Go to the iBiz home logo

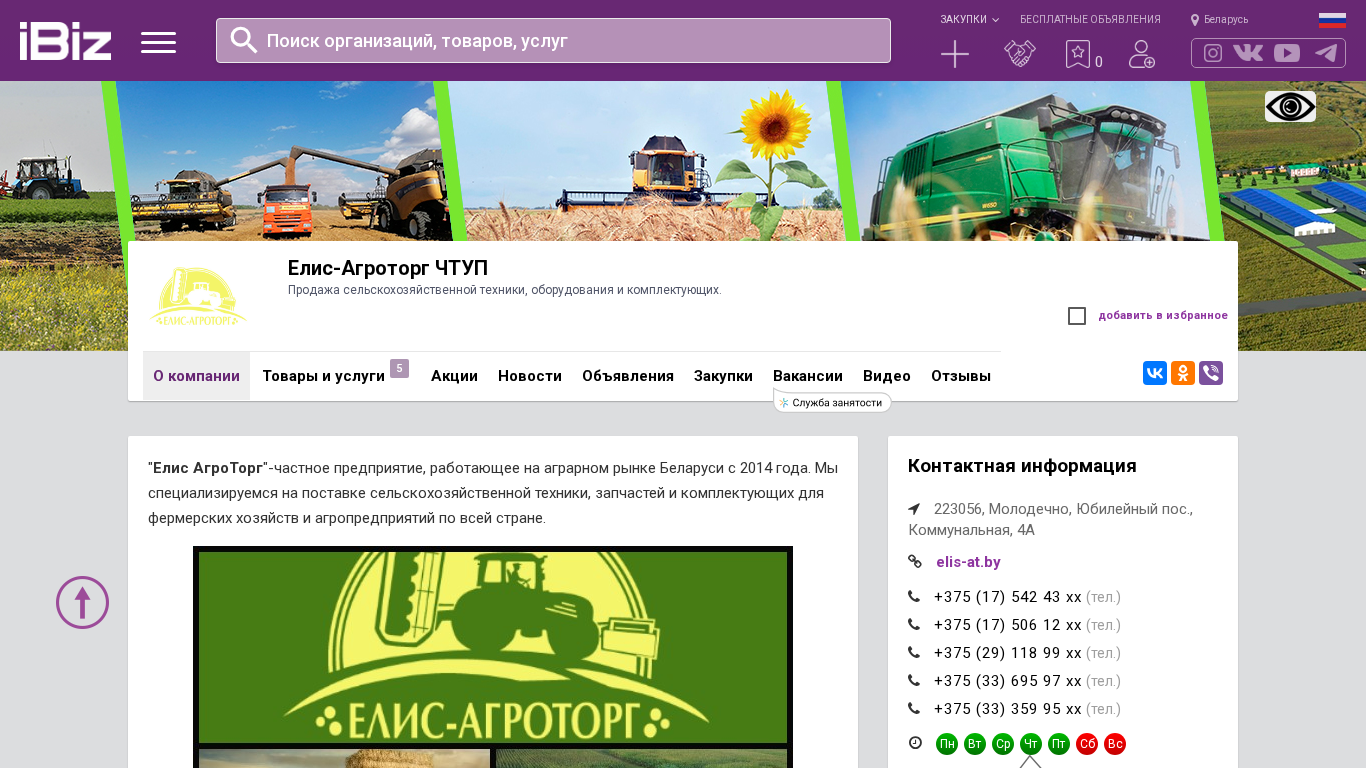tap(66, 41)
